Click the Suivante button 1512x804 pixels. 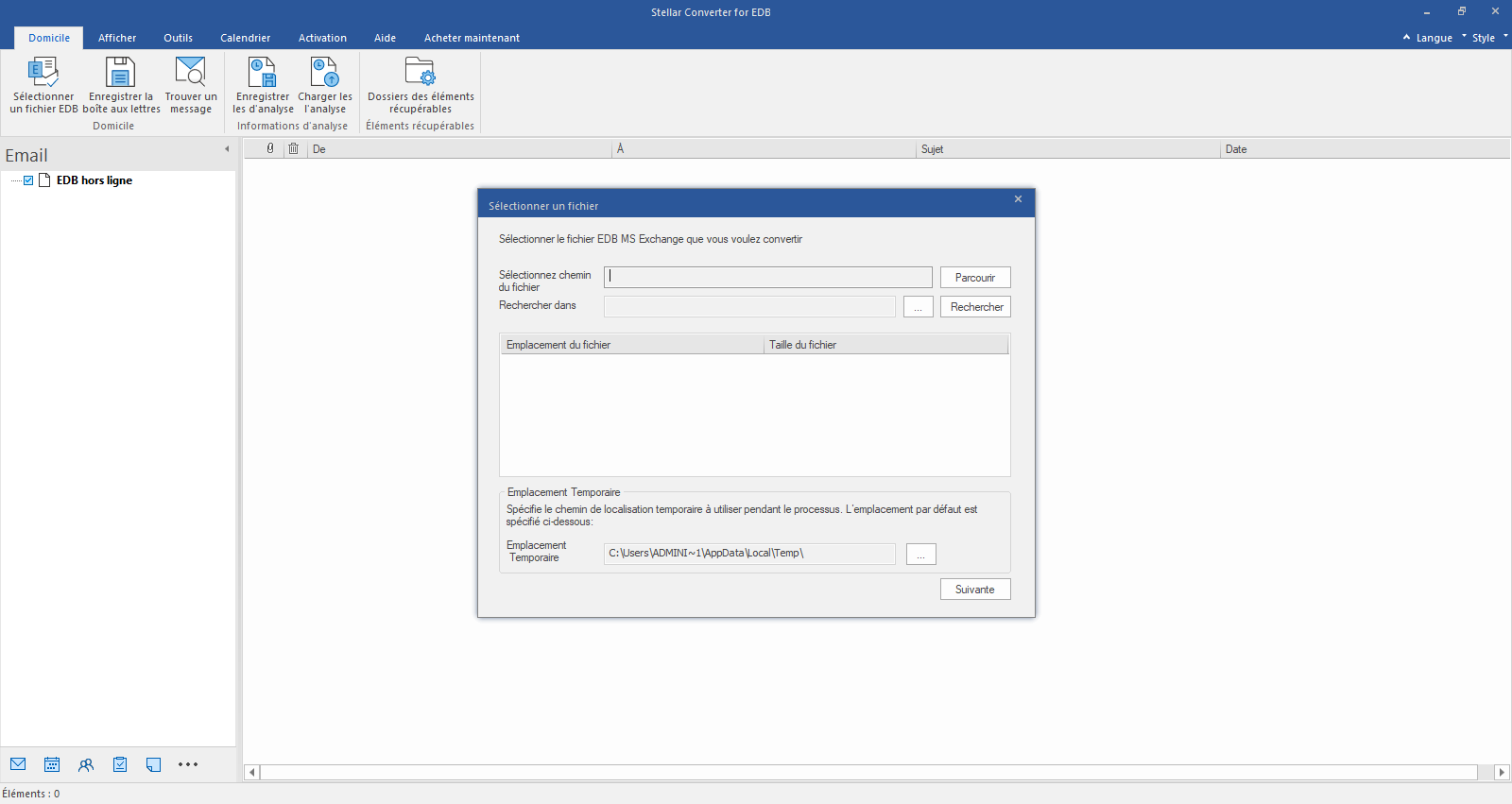click(x=975, y=590)
